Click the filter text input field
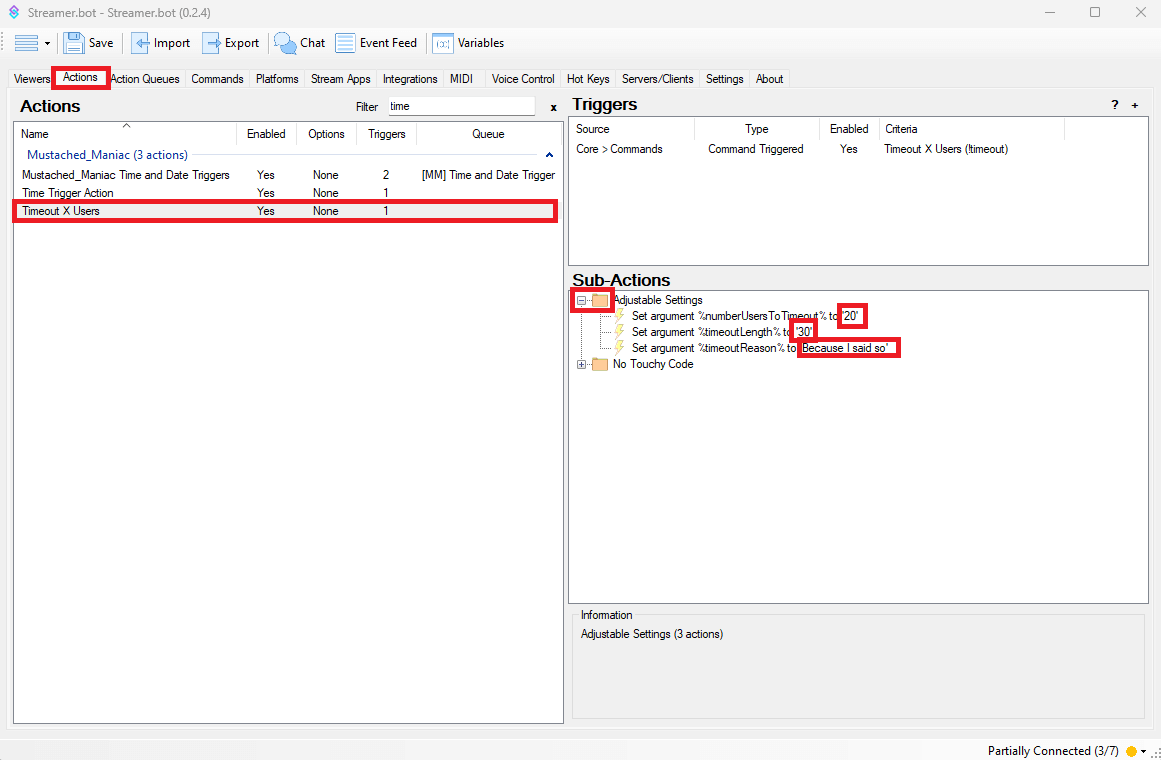The height and width of the screenshot is (760, 1161). [460, 106]
